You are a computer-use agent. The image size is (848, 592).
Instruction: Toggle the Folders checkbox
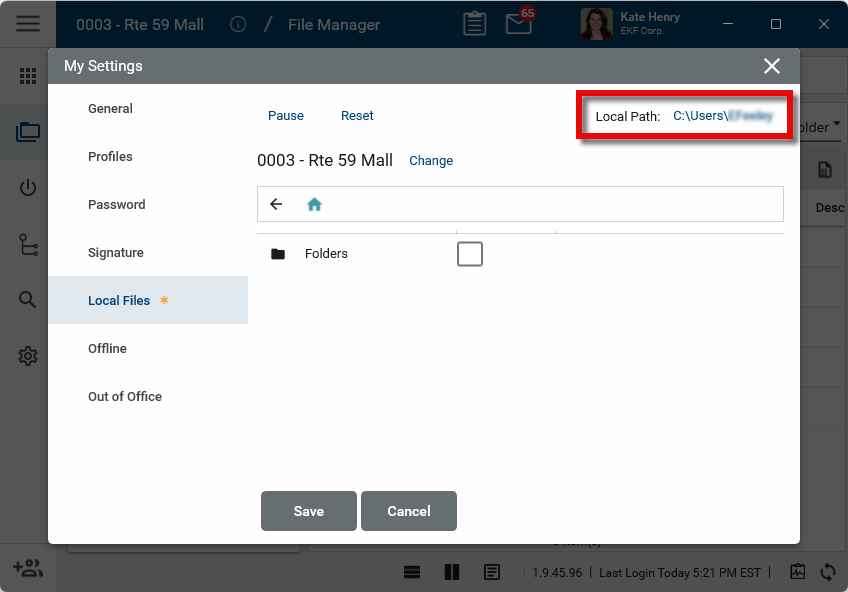coord(469,254)
